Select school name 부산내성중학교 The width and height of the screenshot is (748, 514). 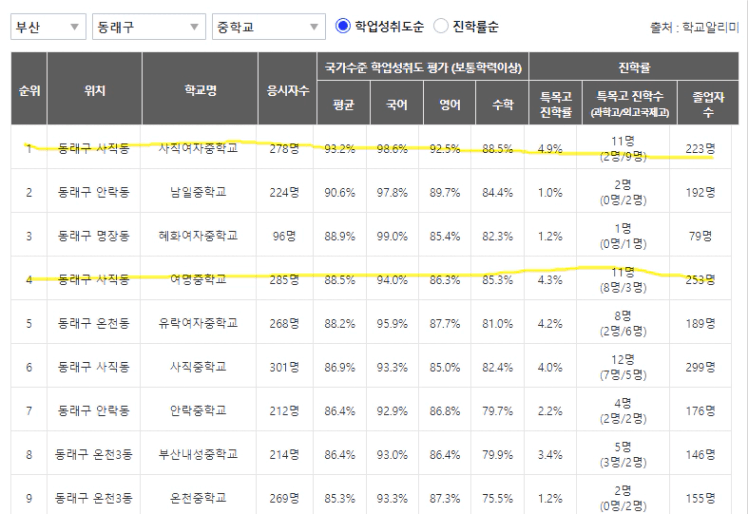pyautogui.click(x=198, y=454)
